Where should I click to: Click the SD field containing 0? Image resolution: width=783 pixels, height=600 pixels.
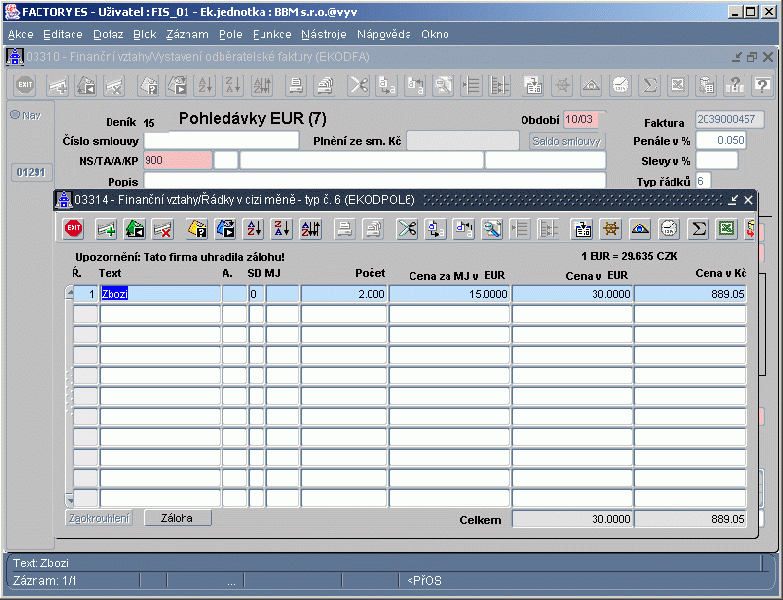click(x=256, y=294)
